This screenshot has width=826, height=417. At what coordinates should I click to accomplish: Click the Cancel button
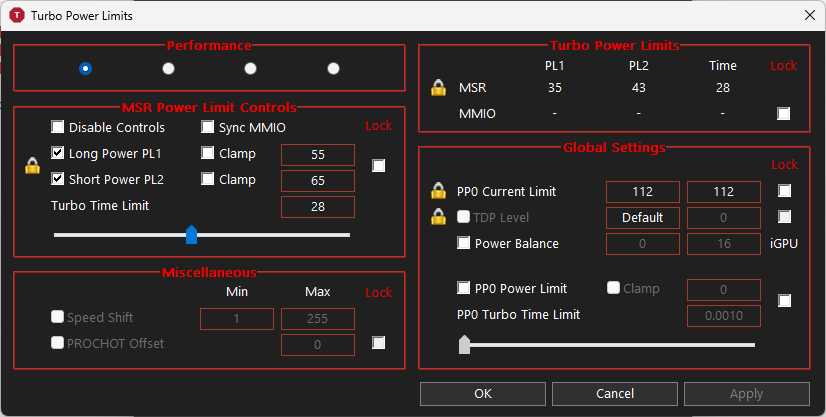615,394
